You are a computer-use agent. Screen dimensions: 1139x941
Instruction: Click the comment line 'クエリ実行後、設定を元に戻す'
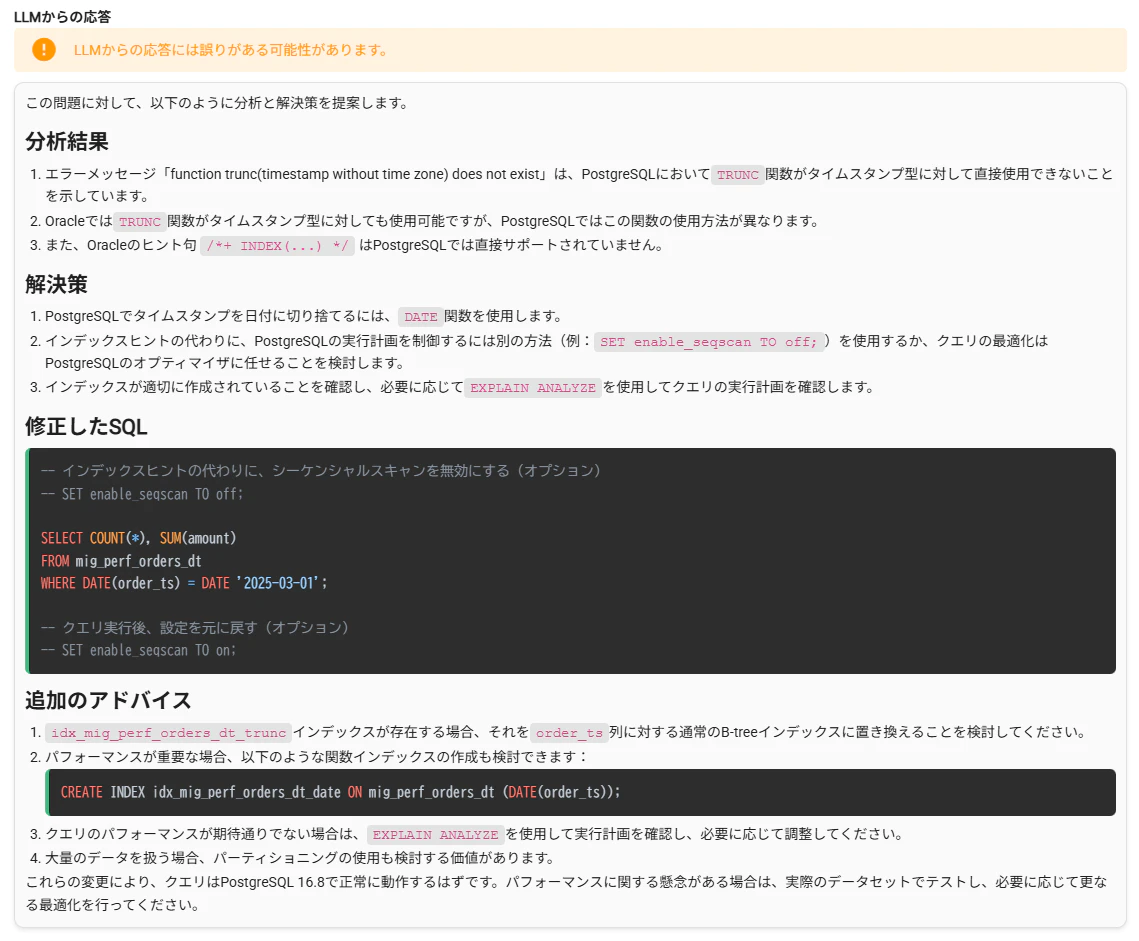coord(195,627)
